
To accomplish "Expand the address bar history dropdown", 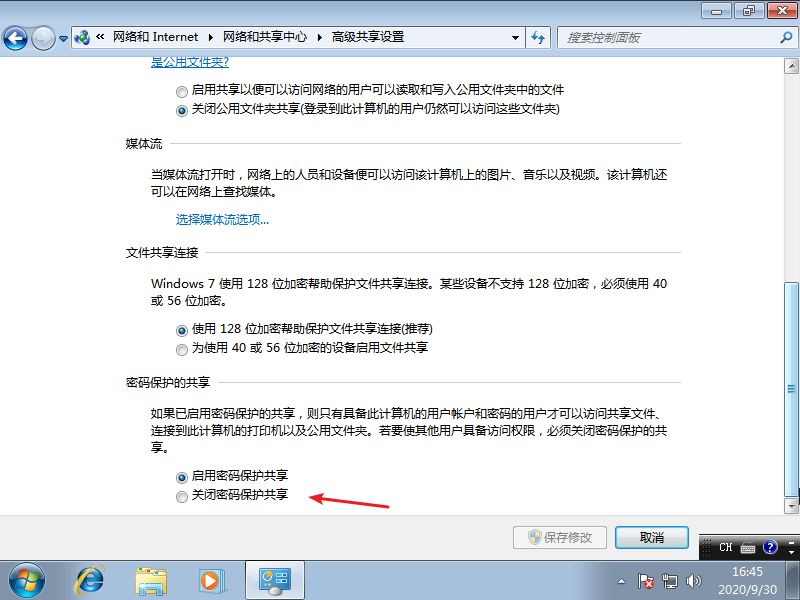I will pyautogui.click(x=515, y=37).
